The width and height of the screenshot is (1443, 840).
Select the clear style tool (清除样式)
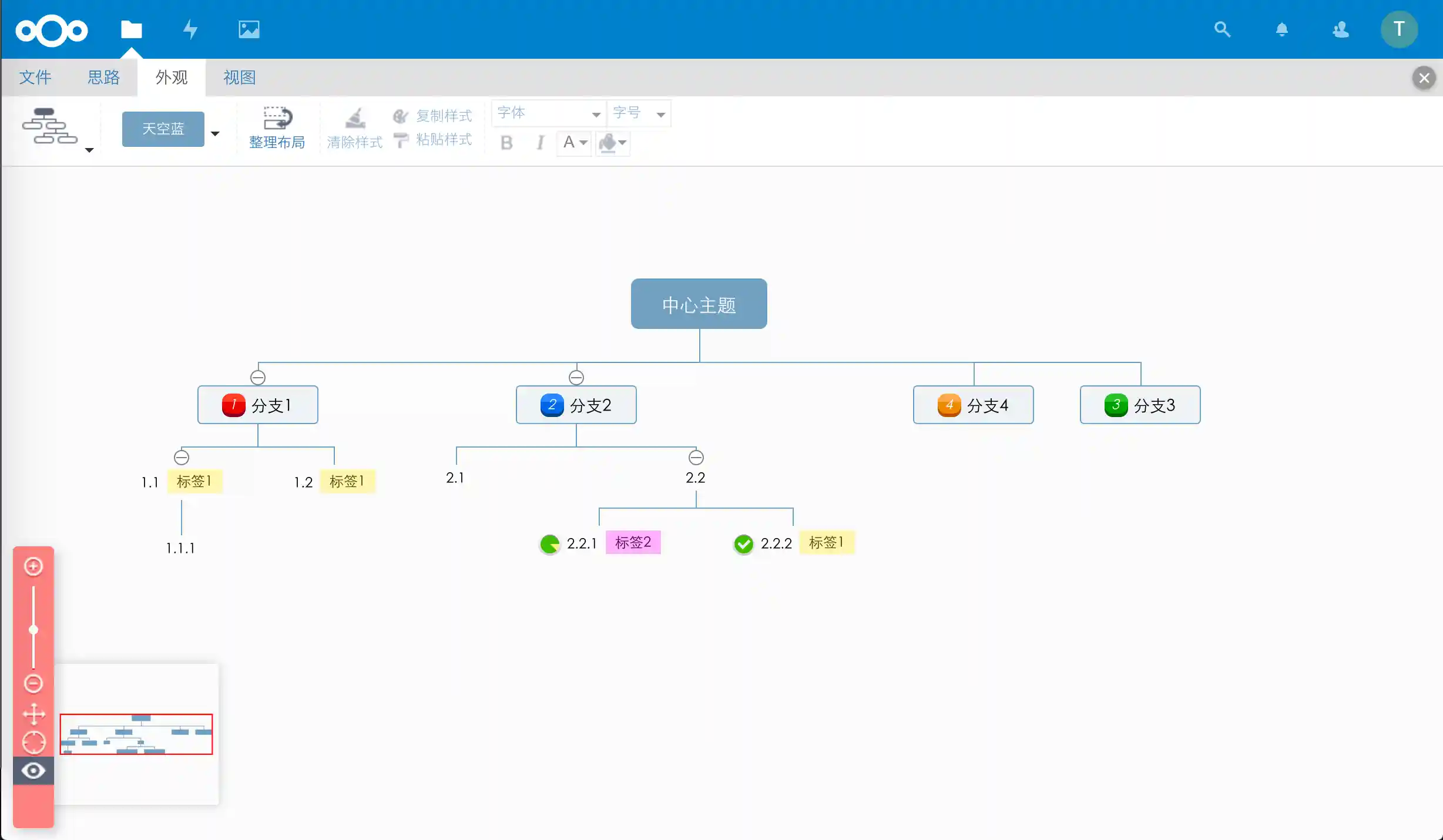[x=354, y=126]
